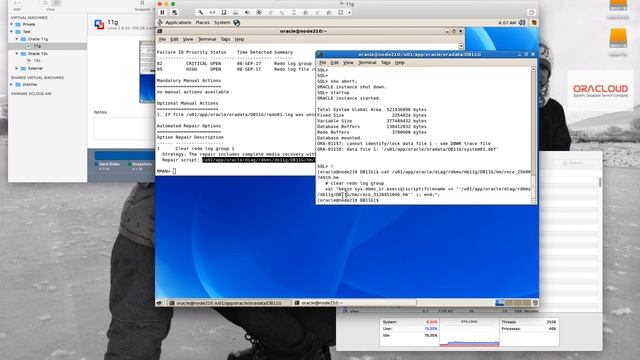Open the GNOME Places menu

tap(202, 23)
